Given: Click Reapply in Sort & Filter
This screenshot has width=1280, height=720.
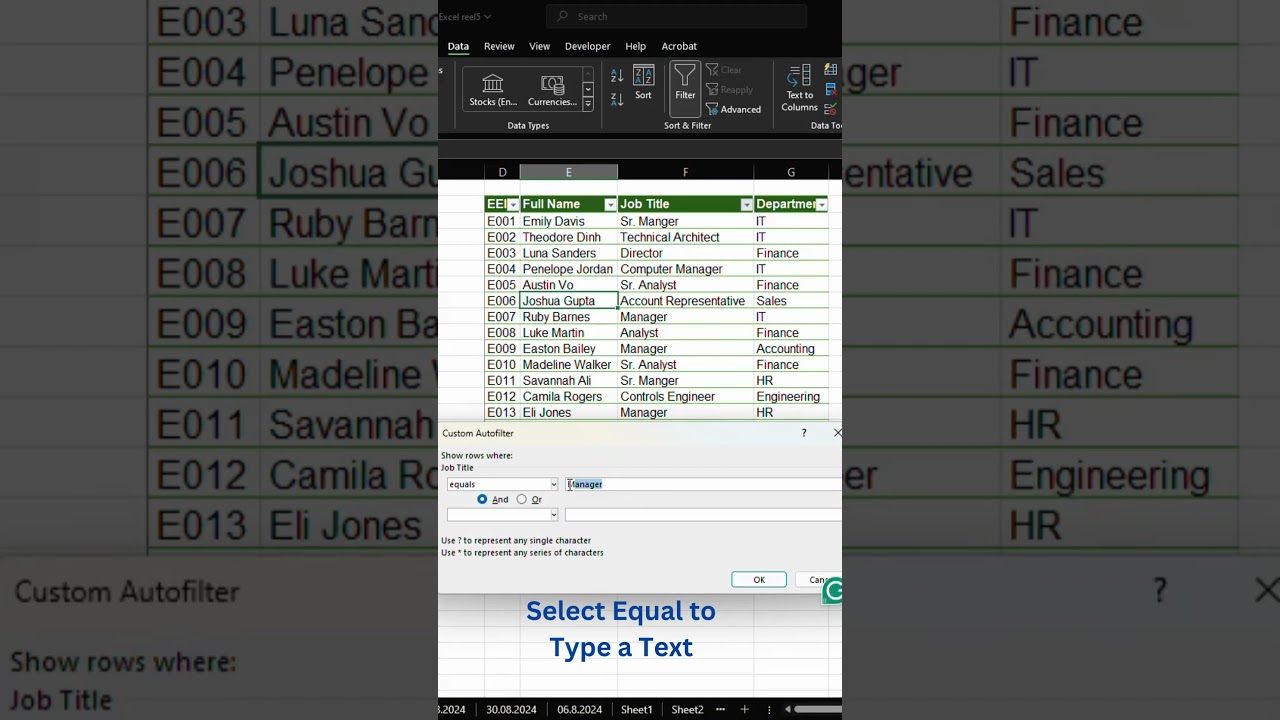Looking at the screenshot, I should [729, 90].
